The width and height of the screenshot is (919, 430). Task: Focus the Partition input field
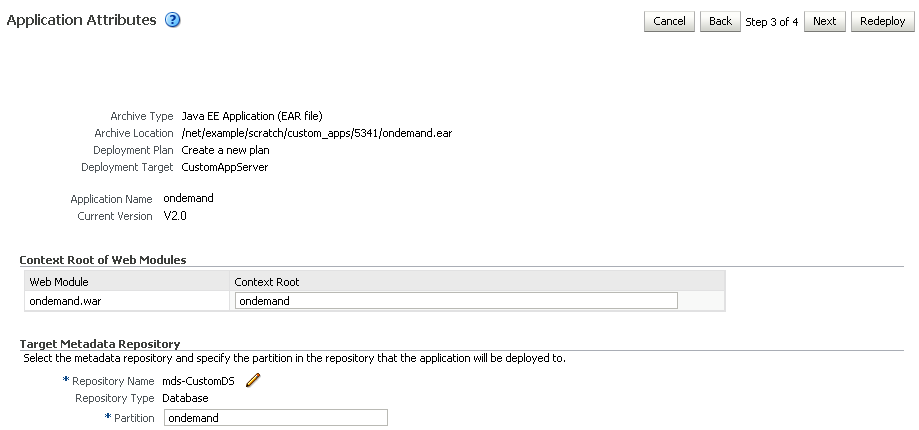(275, 418)
